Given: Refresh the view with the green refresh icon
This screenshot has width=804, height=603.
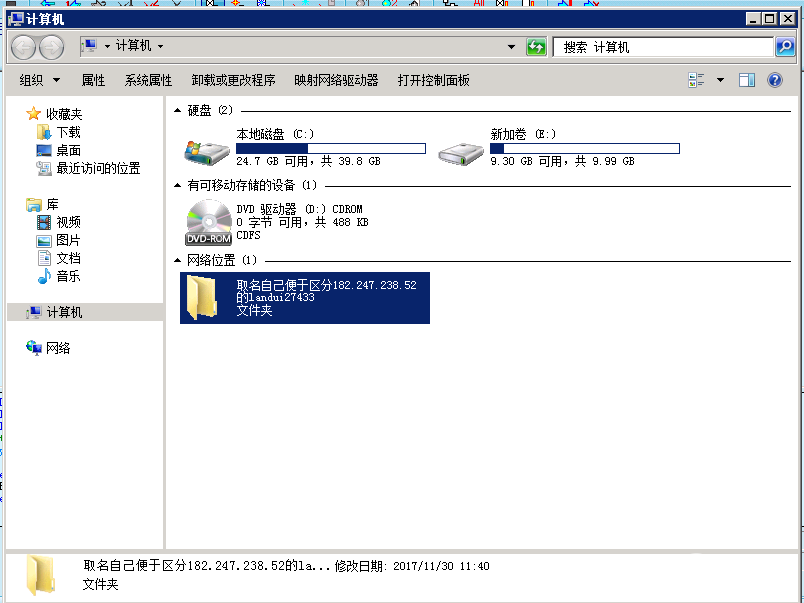Looking at the screenshot, I should [x=536, y=46].
